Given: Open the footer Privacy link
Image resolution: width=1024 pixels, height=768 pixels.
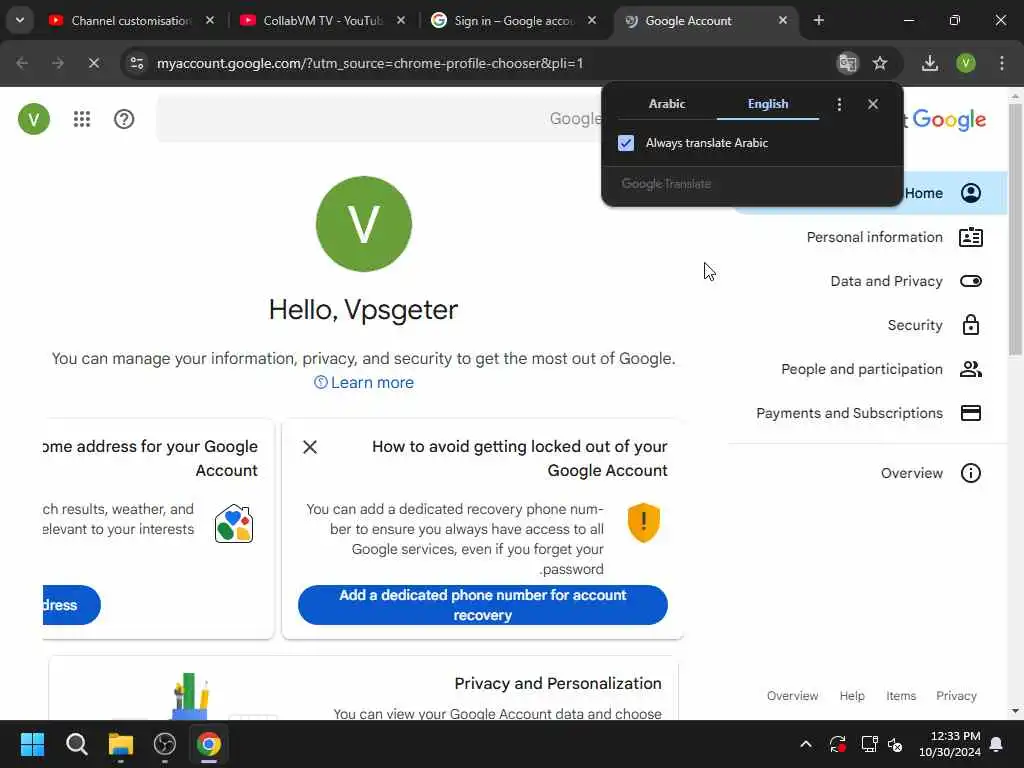Looking at the screenshot, I should click(956, 696).
